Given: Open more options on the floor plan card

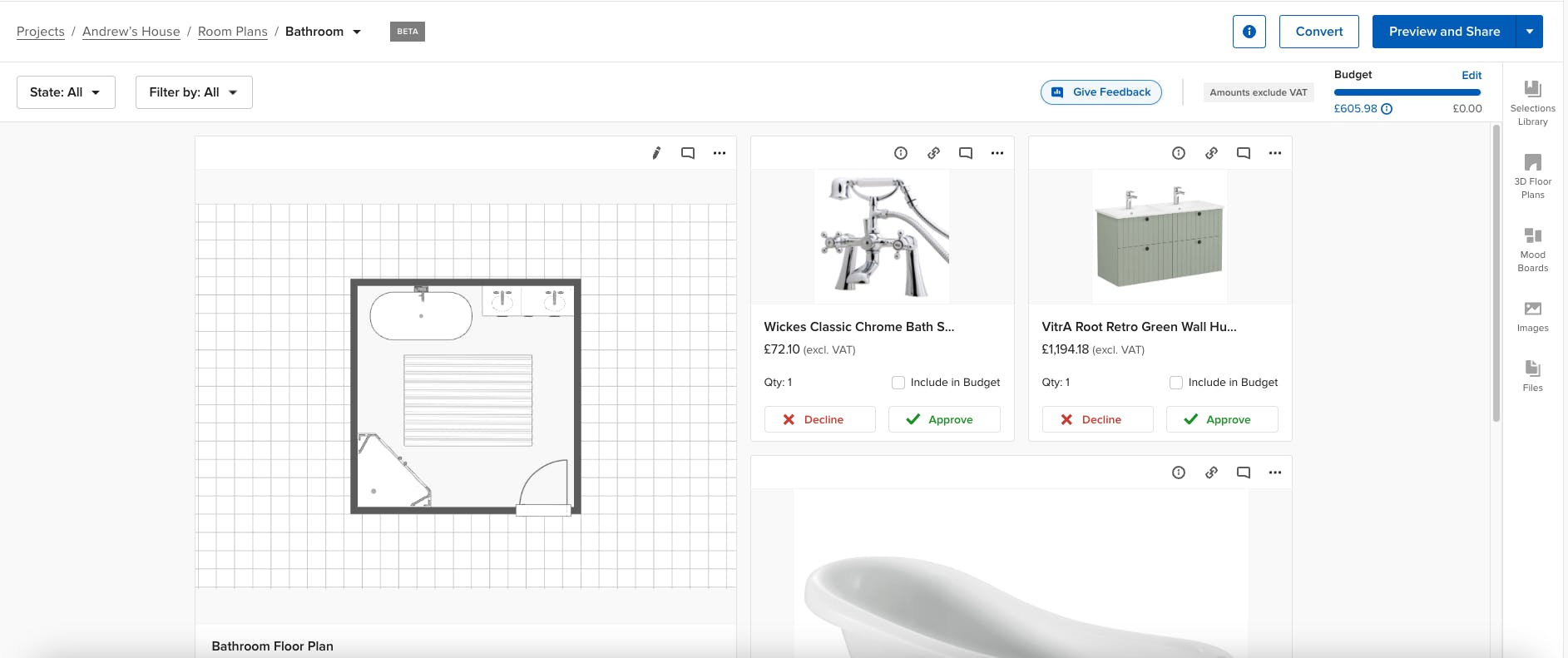Looking at the screenshot, I should [x=720, y=153].
